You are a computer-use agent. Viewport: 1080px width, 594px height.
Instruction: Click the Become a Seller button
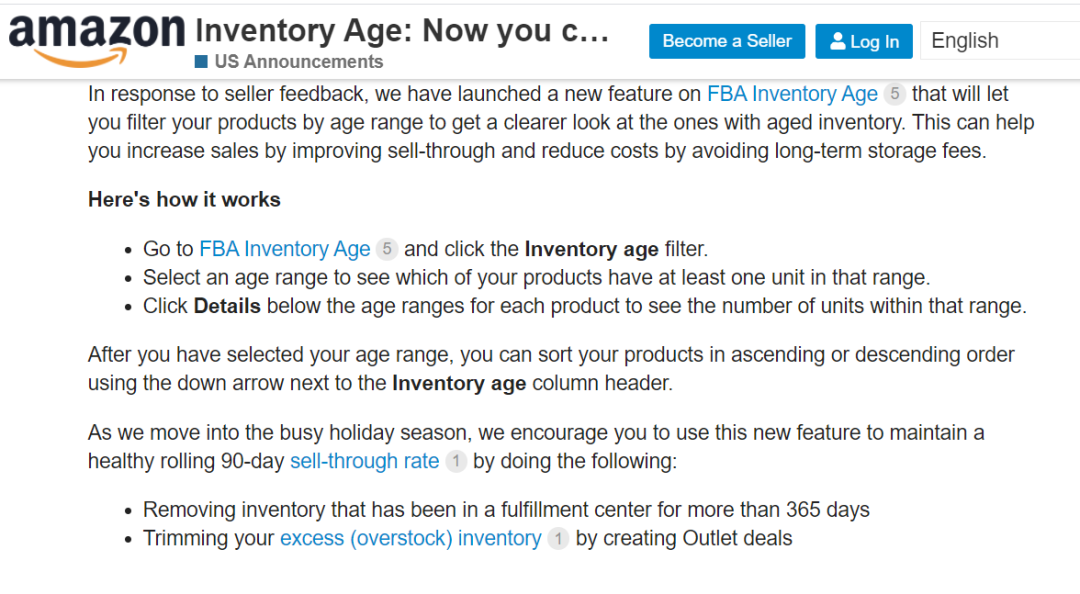[x=727, y=41]
